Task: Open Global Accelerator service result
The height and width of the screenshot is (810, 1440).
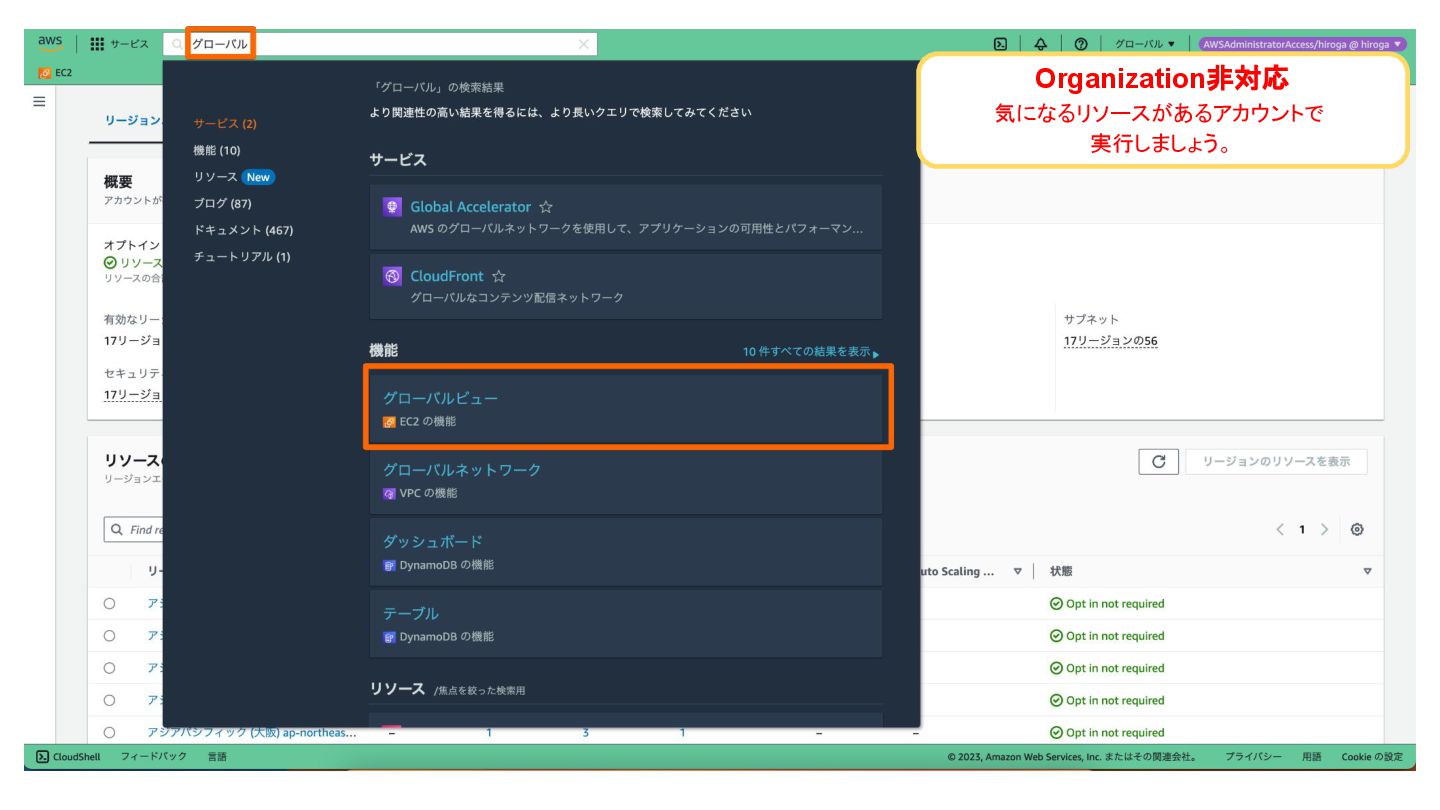Action: 470,207
